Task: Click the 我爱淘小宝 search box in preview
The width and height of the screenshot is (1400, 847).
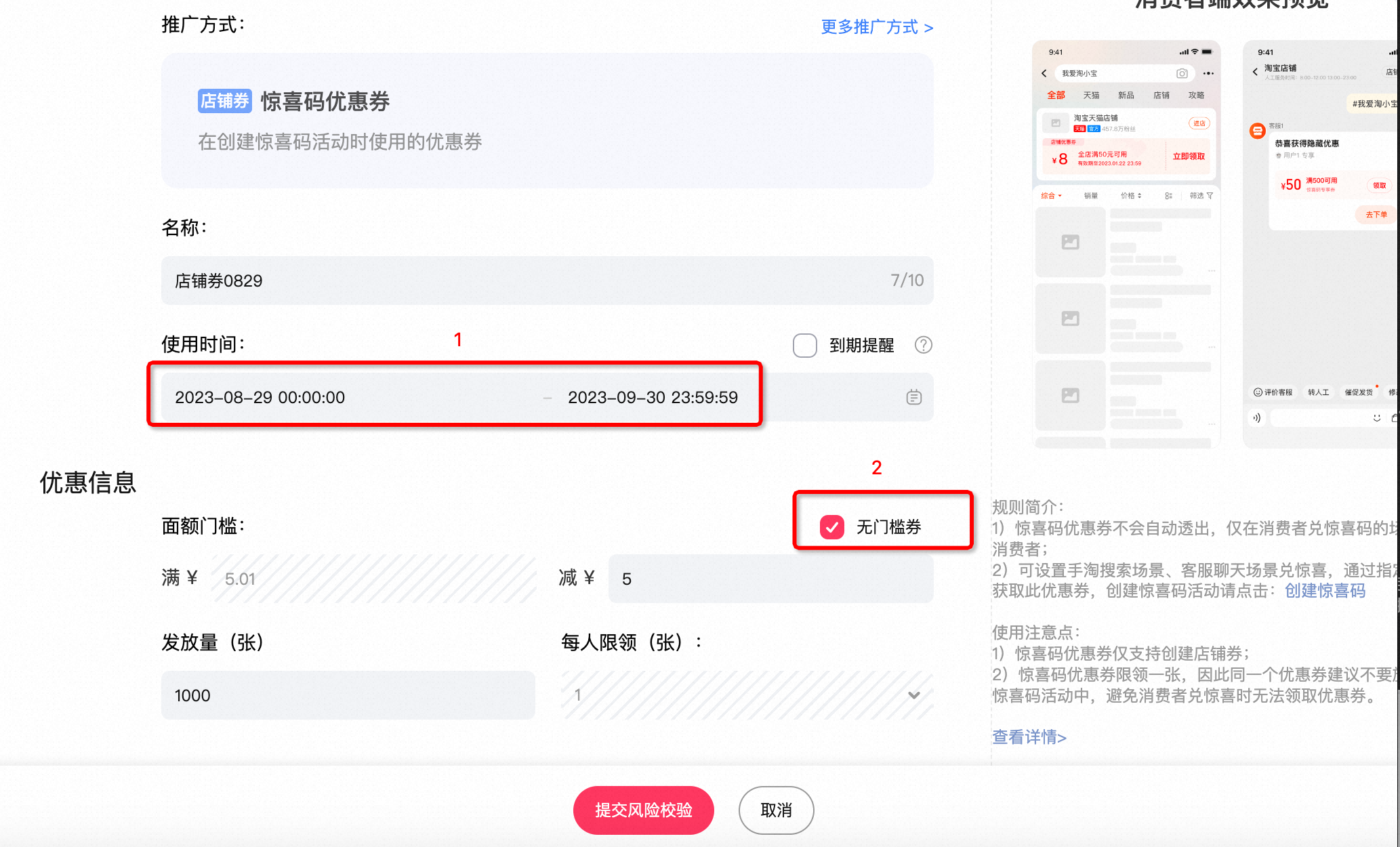Action: (x=1125, y=73)
